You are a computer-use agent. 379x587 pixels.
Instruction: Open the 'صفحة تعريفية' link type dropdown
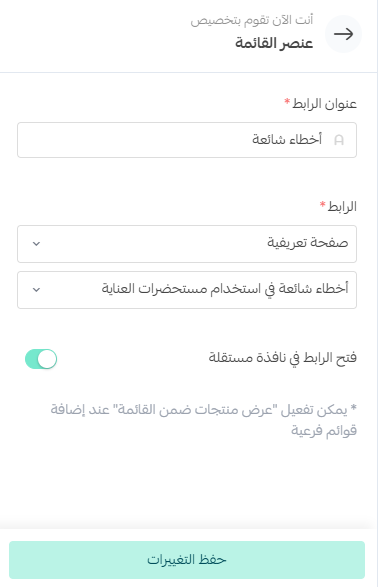[x=187, y=244]
